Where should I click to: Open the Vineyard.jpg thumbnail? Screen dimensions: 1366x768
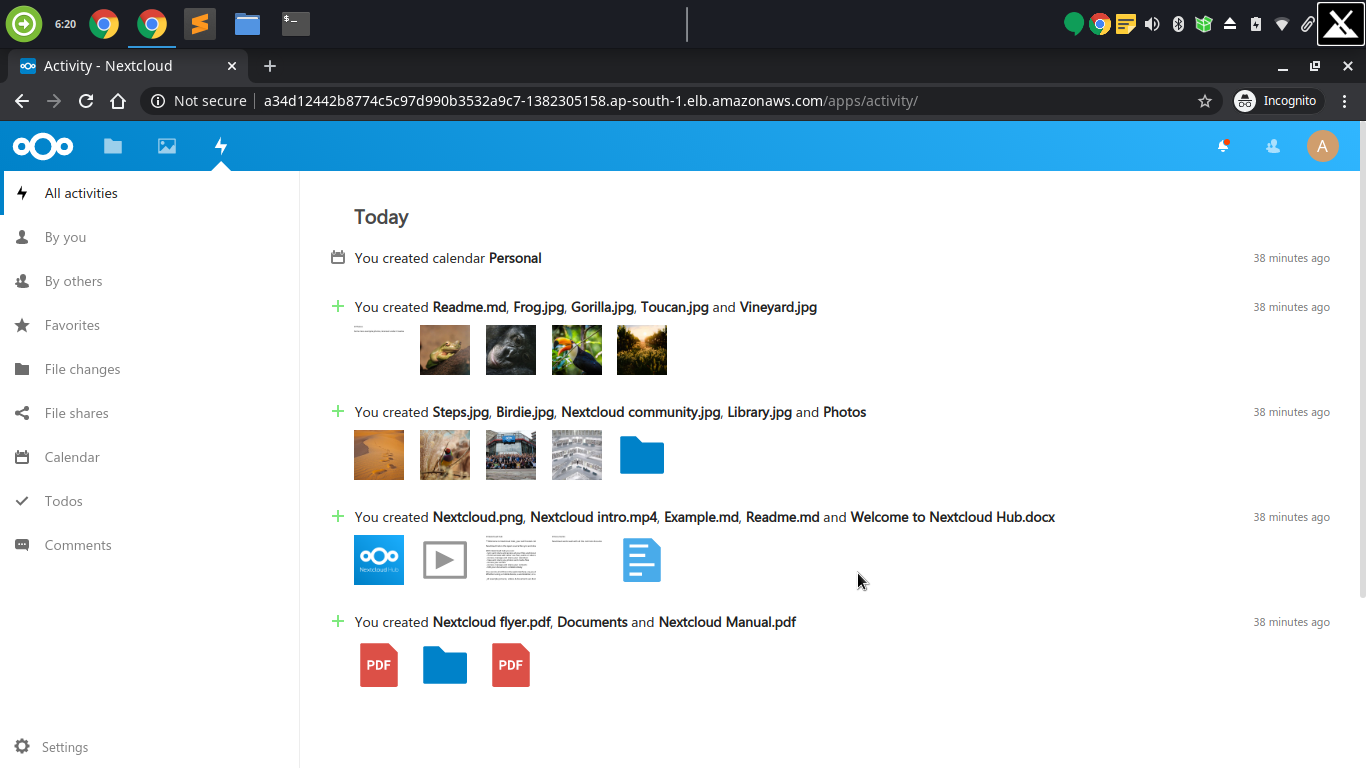(642, 350)
